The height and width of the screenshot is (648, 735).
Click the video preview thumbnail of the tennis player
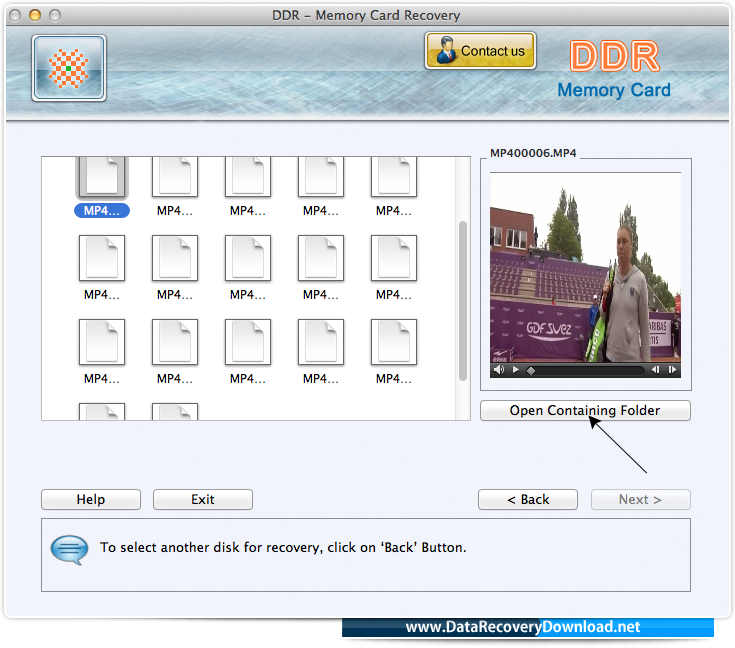point(585,268)
